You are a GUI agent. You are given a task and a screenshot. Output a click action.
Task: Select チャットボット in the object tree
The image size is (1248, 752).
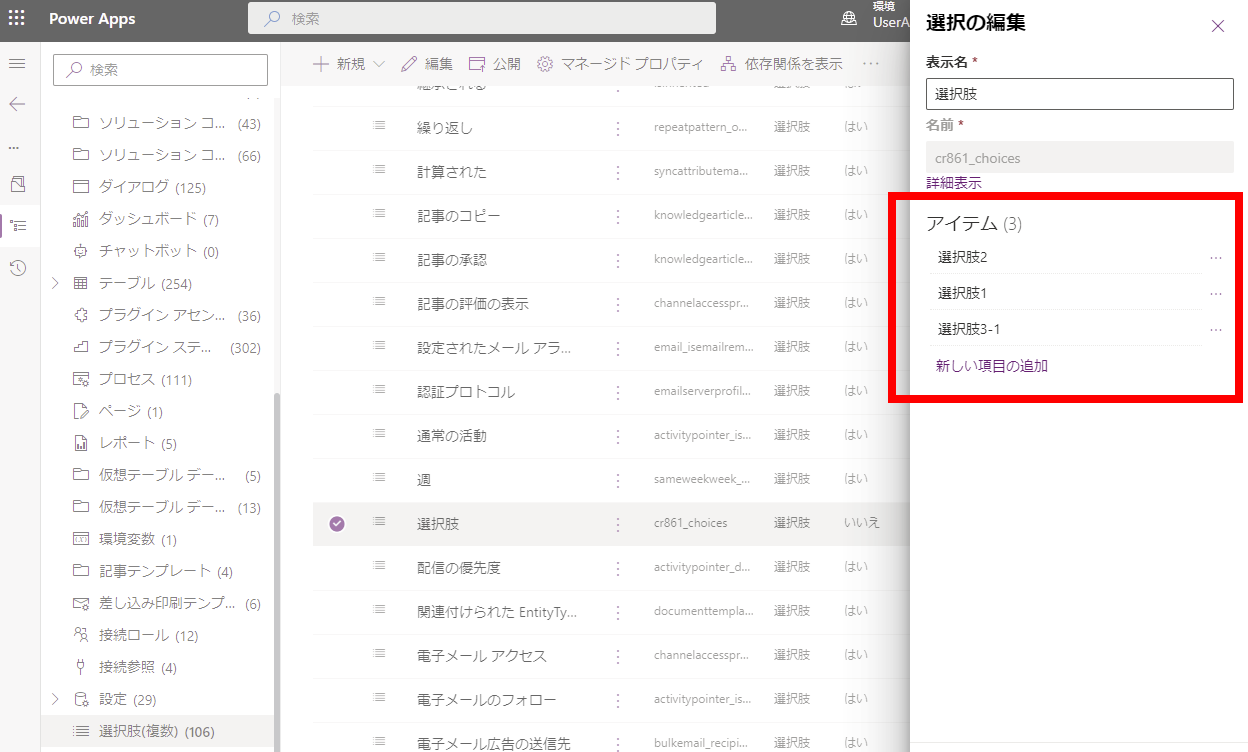click(x=148, y=251)
